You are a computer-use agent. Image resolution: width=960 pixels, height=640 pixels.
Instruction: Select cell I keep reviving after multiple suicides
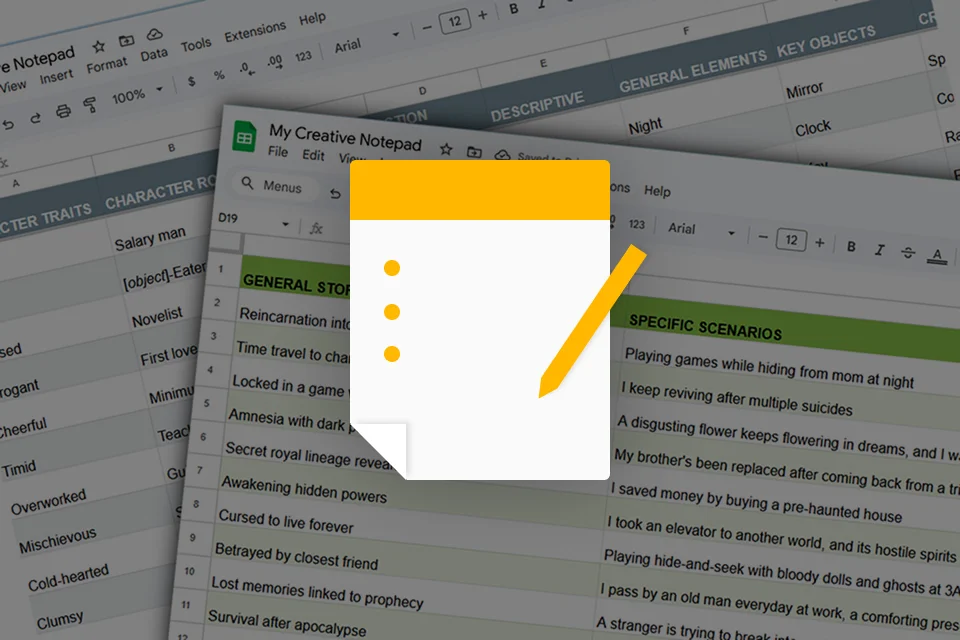click(737, 399)
